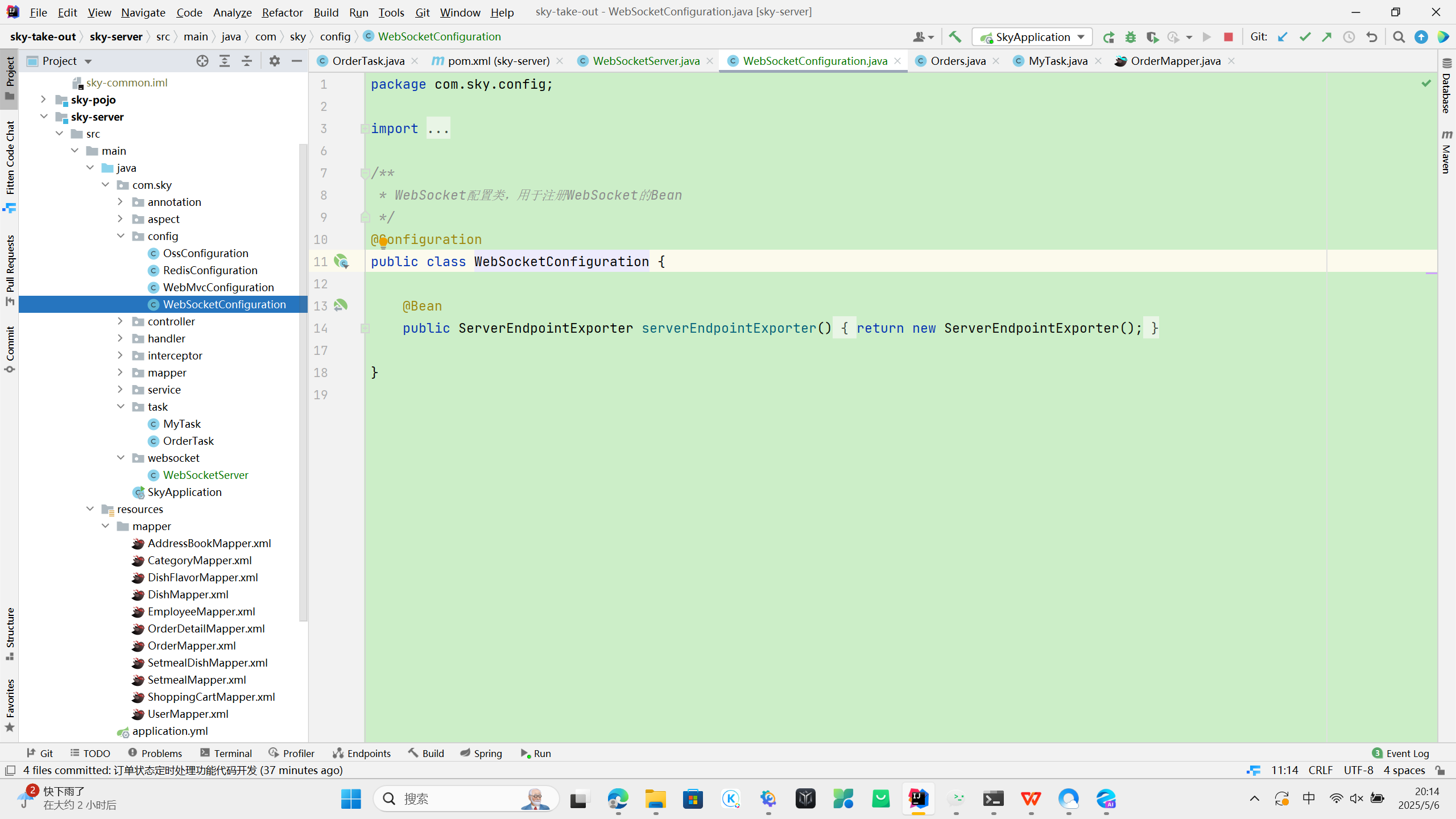Switch to WebSocketServer.java tab
The width and height of the screenshot is (1456, 819).
[x=646, y=61]
